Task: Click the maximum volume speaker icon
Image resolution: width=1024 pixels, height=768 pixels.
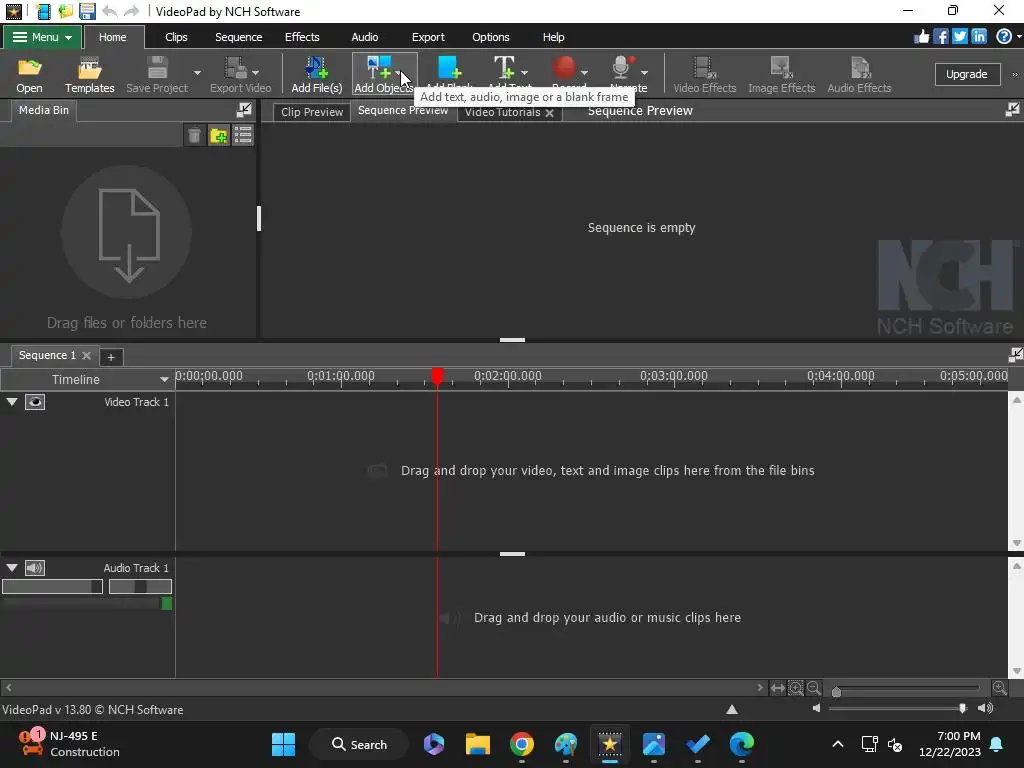Action: tap(985, 709)
